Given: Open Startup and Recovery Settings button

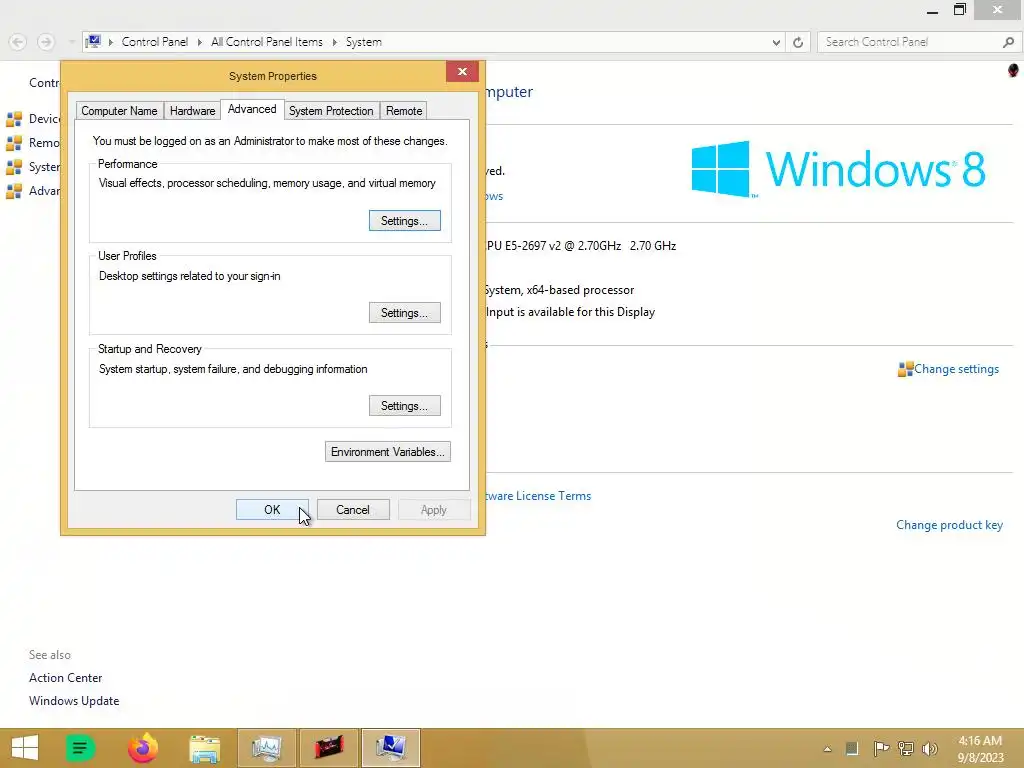Looking at the screenshot, I should [404, 406].
